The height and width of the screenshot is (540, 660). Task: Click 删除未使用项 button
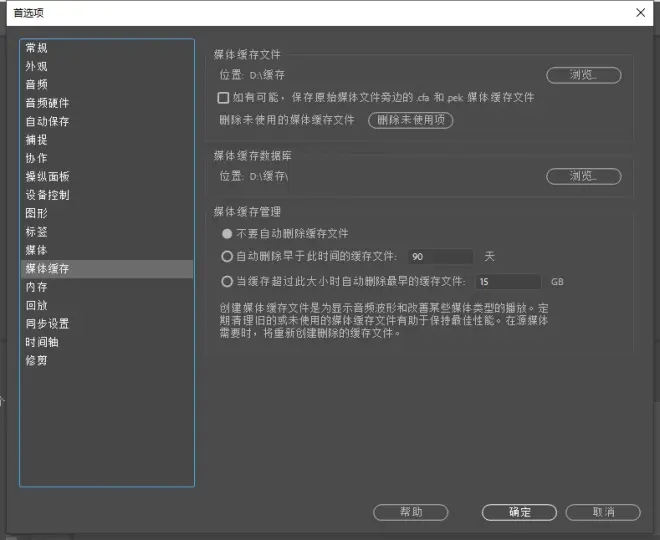pos(410,120)
